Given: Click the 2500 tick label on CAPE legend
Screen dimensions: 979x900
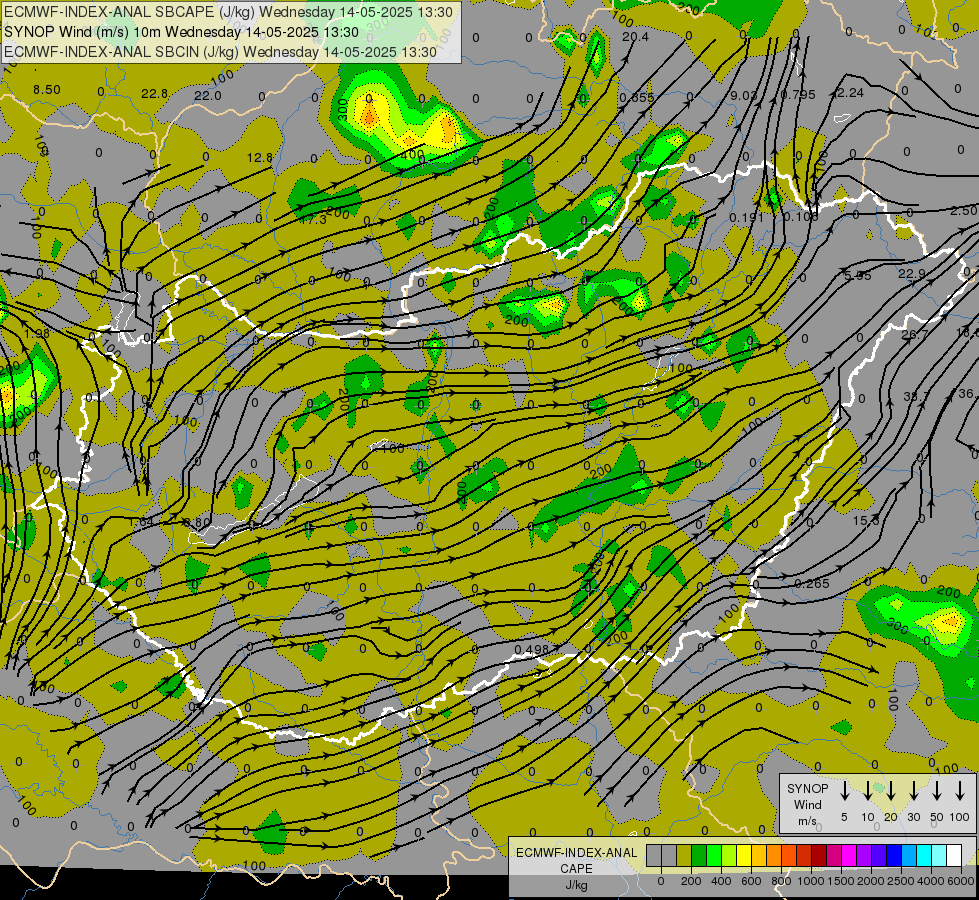Looking at the screenshot, I should pos(901,881).
